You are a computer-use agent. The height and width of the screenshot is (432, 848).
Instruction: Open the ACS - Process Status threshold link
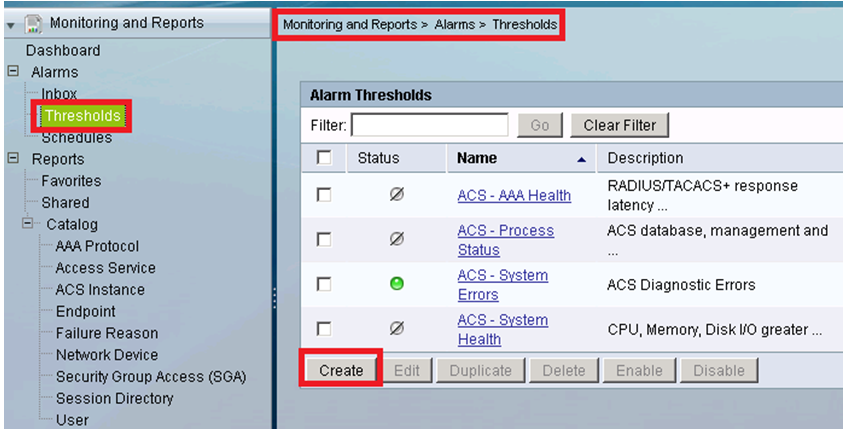(506, 240)
